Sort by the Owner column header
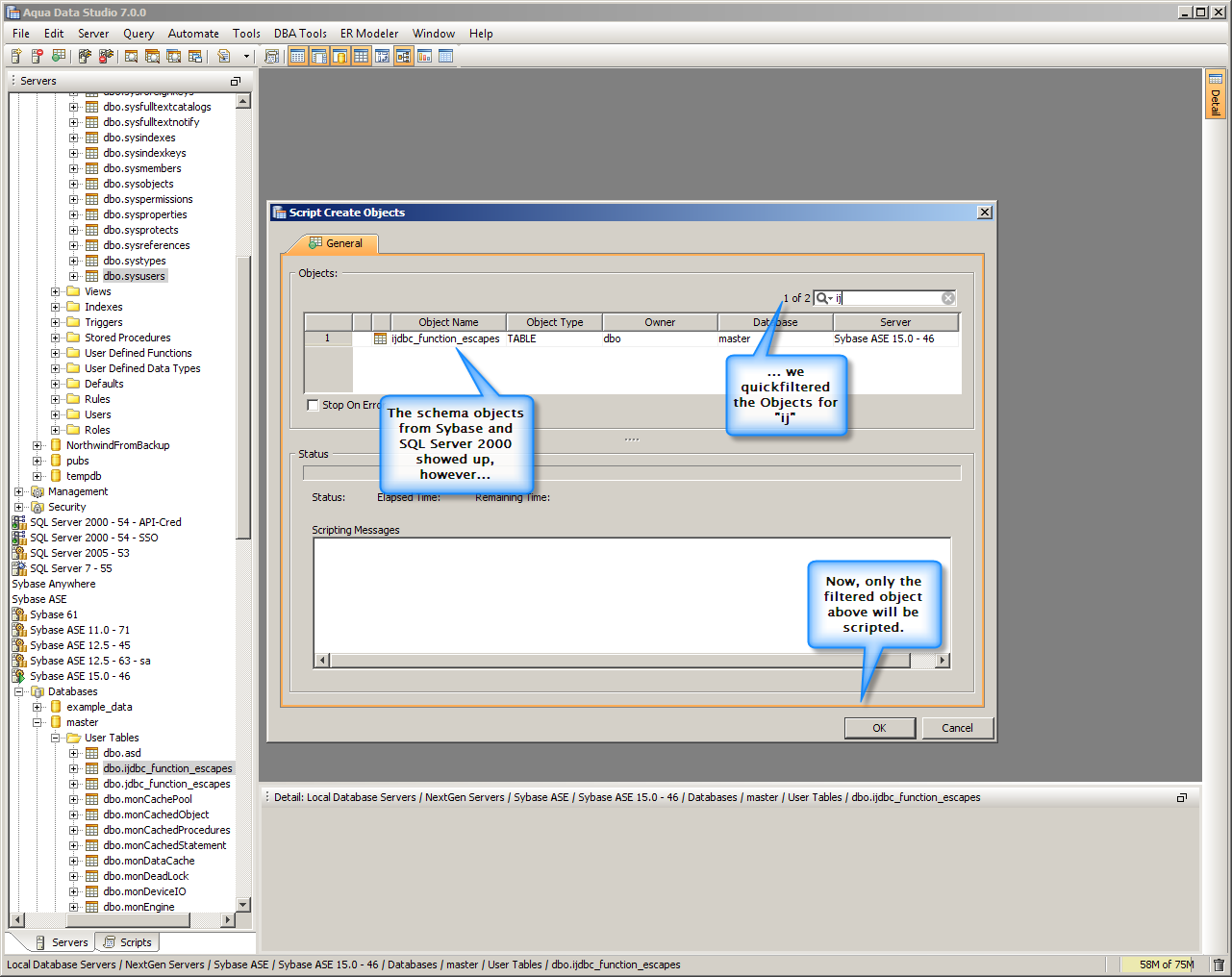 [660, 322]
